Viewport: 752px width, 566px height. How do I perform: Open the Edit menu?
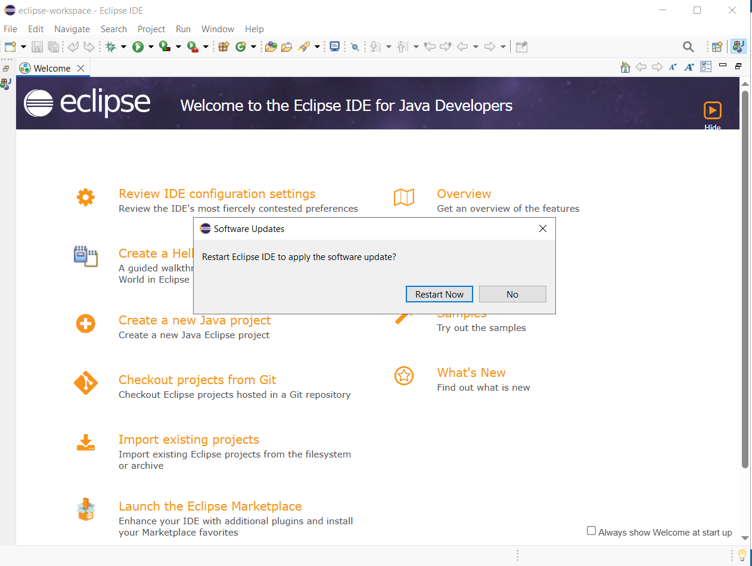35,29
